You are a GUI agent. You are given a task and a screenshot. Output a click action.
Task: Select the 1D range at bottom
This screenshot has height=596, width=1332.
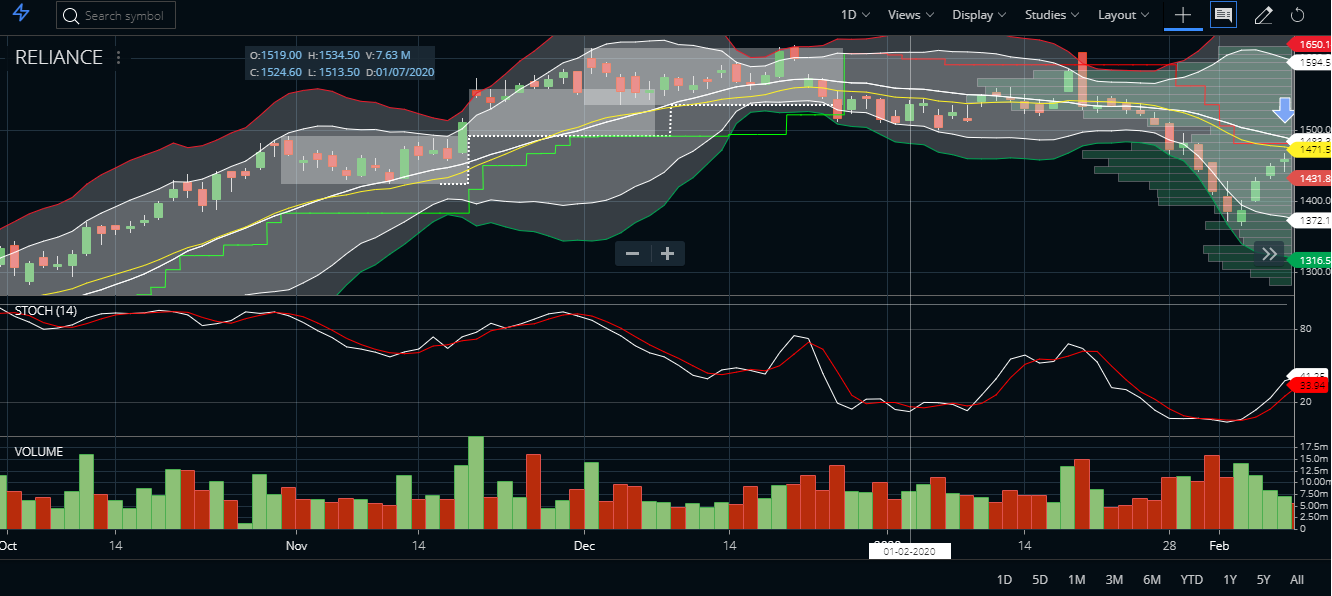1005,580
